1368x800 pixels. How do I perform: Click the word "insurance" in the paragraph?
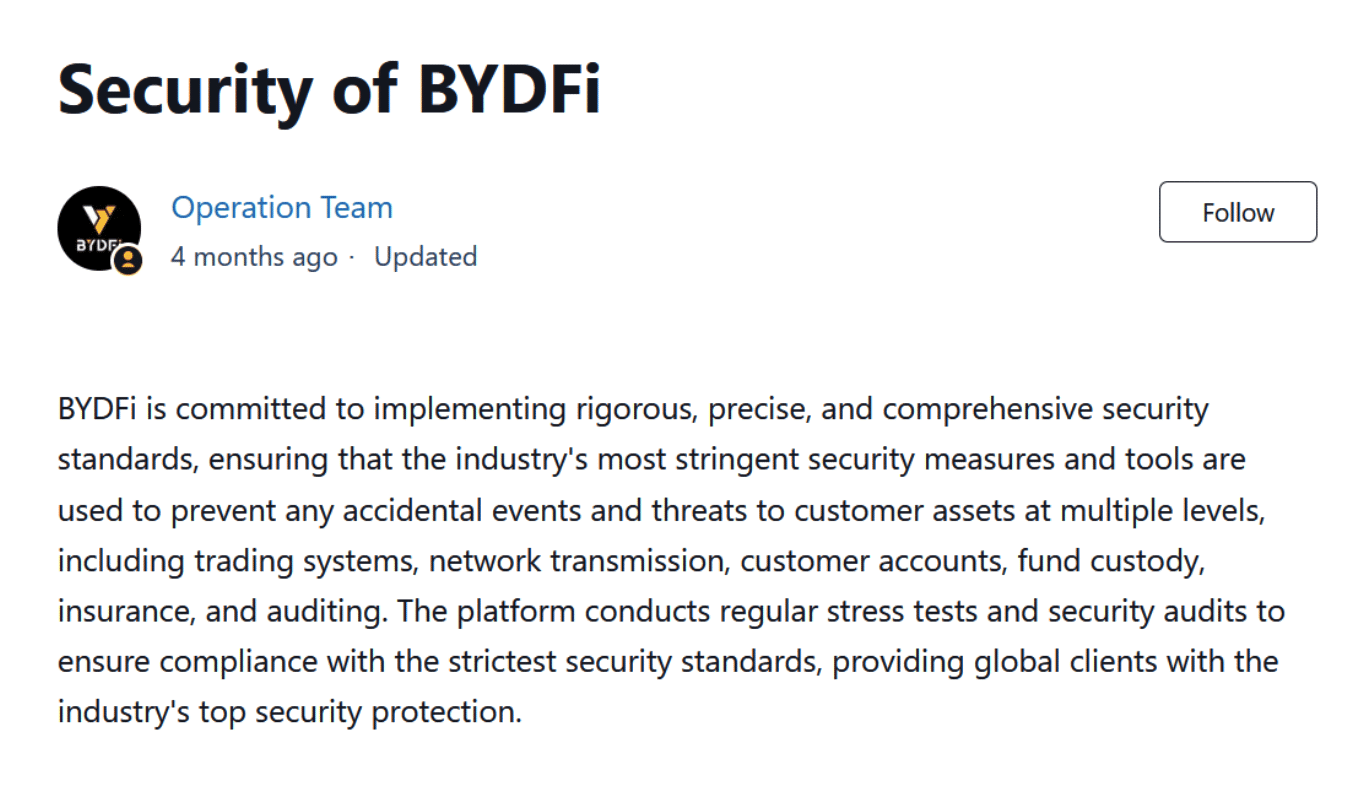tap(125, 611)
